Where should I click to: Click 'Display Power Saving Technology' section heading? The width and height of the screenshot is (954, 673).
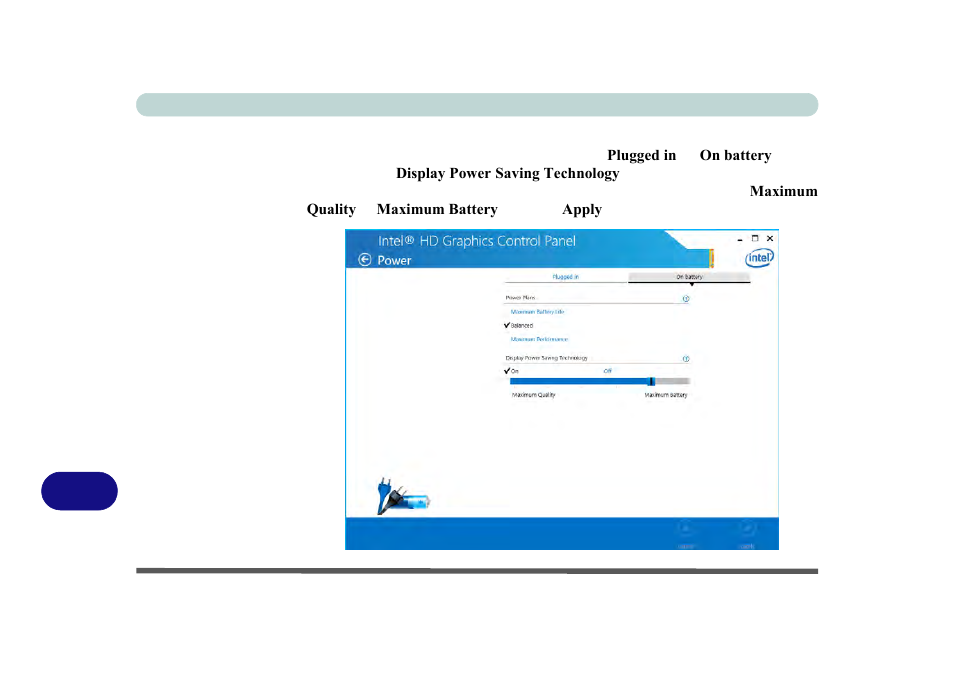pos(546,358)
